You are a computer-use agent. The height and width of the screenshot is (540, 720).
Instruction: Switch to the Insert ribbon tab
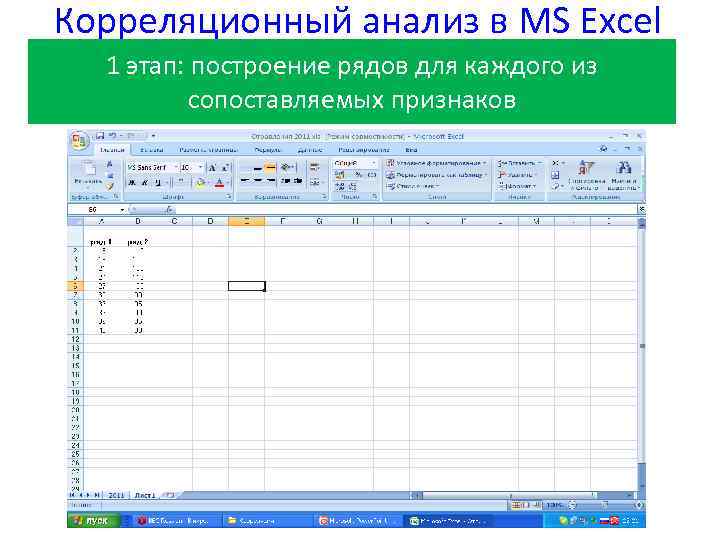click(x=152, y=150)
